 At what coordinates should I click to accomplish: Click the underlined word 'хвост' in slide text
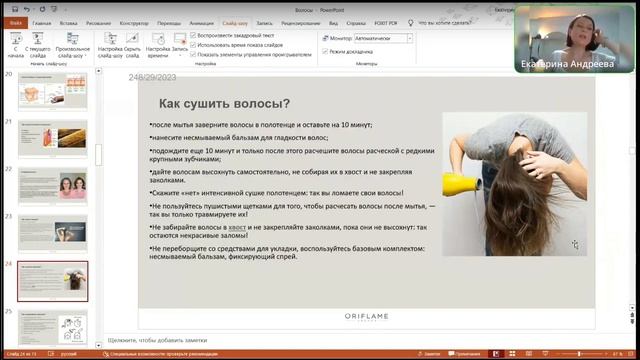(237, 227)
